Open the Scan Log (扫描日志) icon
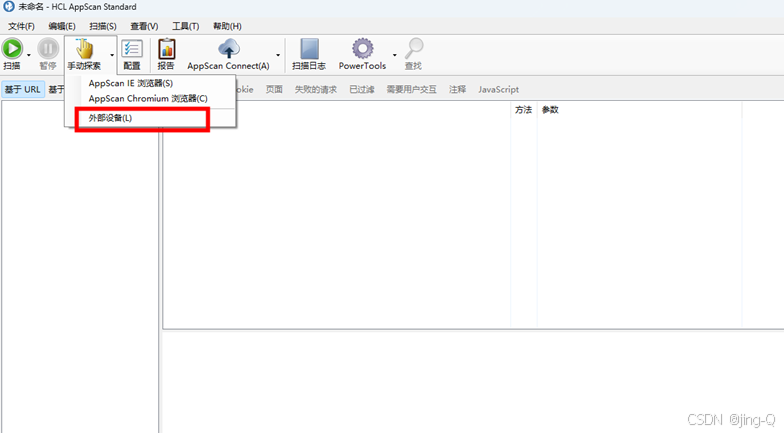784x433 pixels. [x=309, y=49]
